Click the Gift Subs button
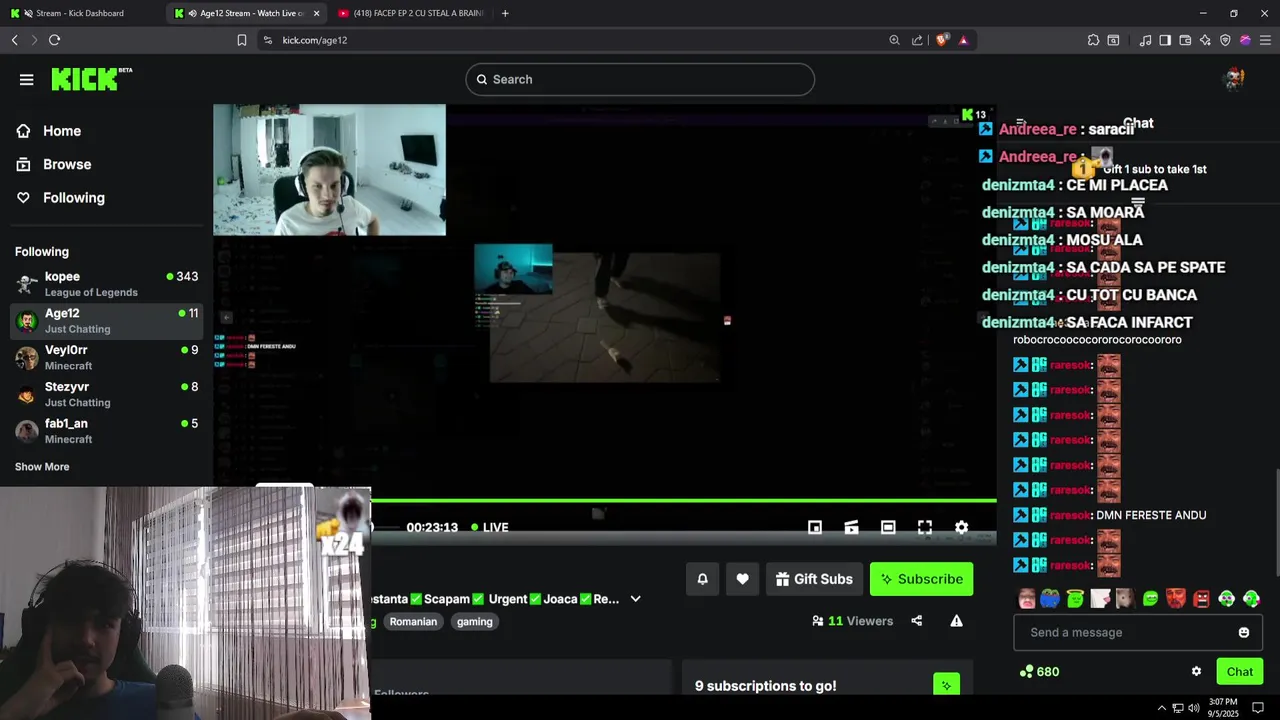This screenshot has height=720, width=1280. click(814, 579)
